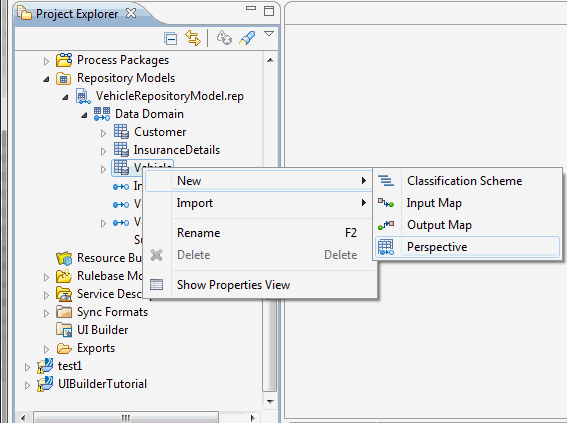Maximize the Project Explorer panel
This screenshot has width=567, height=423.
pos(269,11)
